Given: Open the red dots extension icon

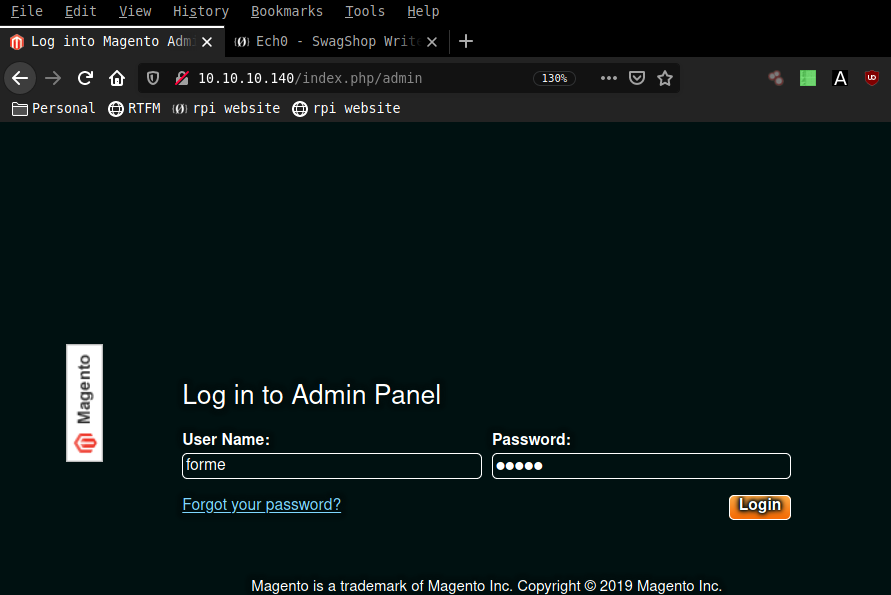Looking at the screenshot, I should 776,78.
